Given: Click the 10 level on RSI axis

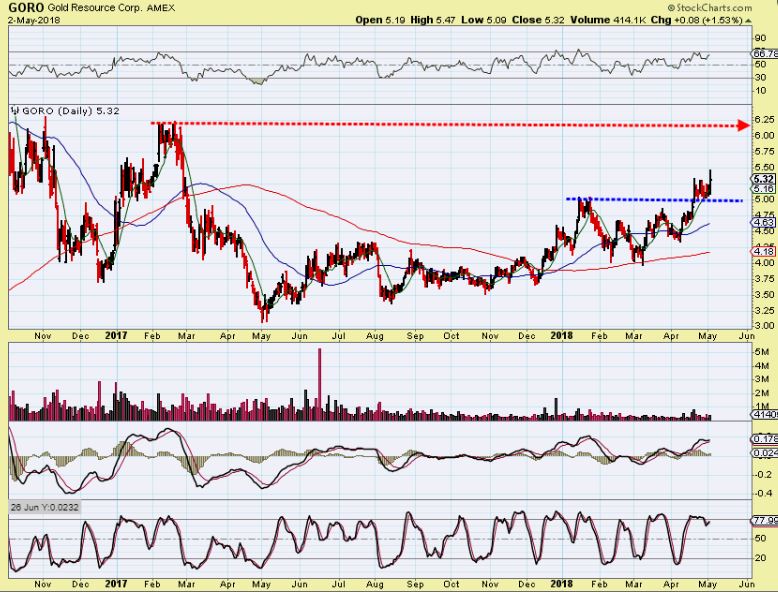Looking at the screenshot, I should point(760,90).
